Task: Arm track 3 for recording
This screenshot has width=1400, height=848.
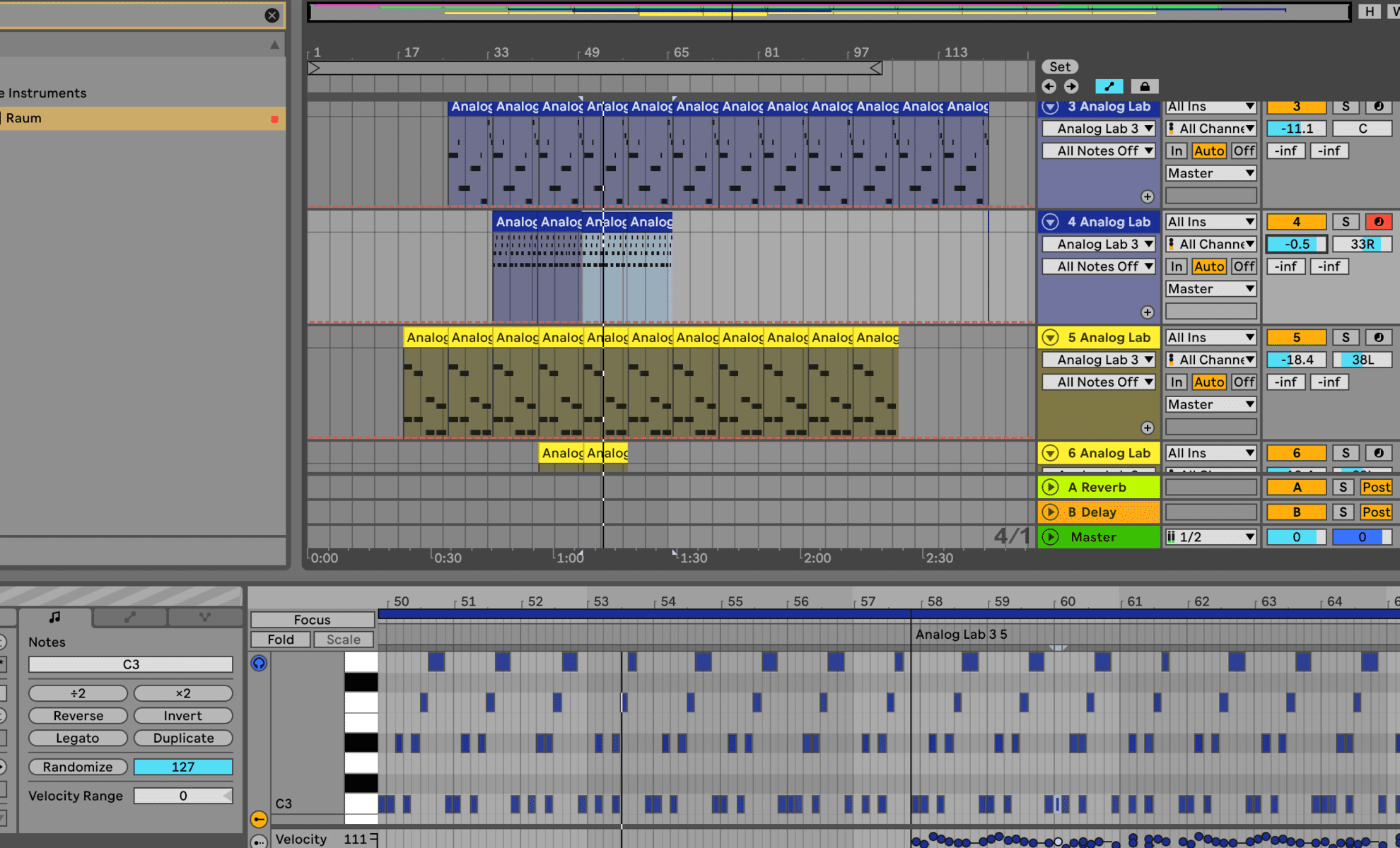Action: (1379, 107)
